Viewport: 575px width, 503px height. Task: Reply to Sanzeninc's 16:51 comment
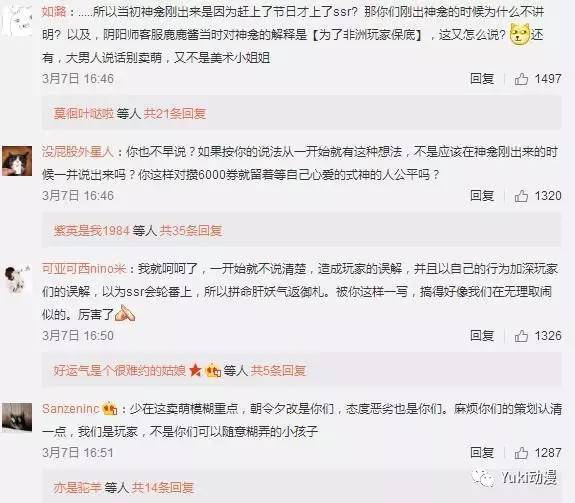tap(482, 453)
